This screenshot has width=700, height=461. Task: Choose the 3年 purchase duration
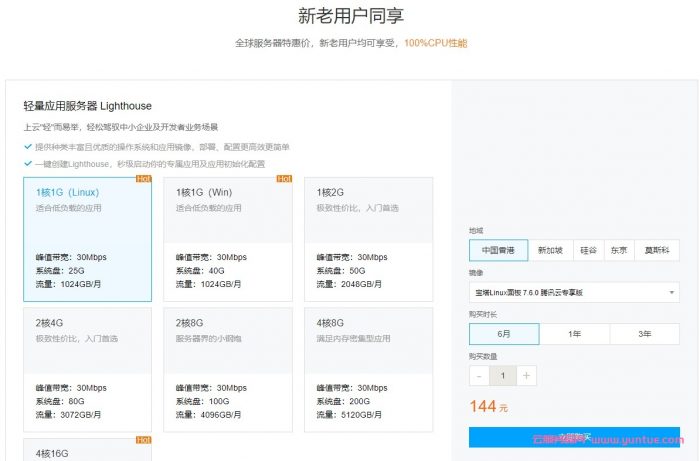644,334
